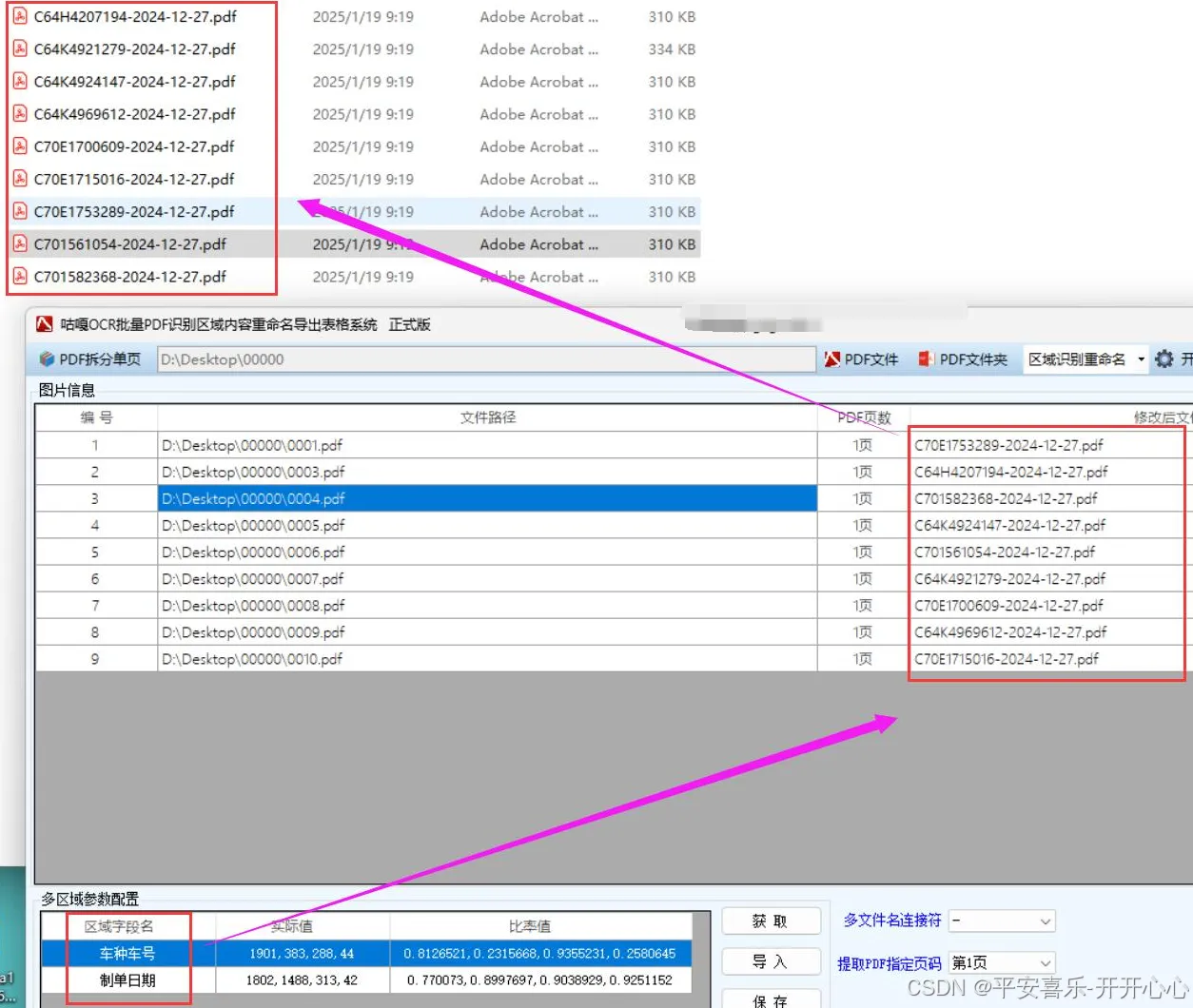Click the 导入 button

(771, 961)
